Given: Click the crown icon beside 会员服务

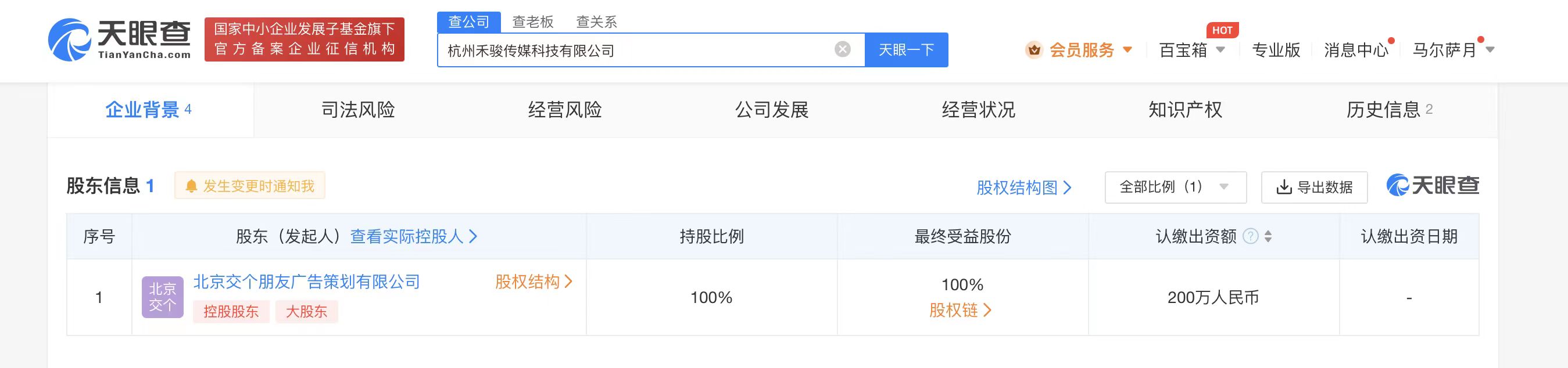Looking at the screenshot, I should (x=1033, y=50).
